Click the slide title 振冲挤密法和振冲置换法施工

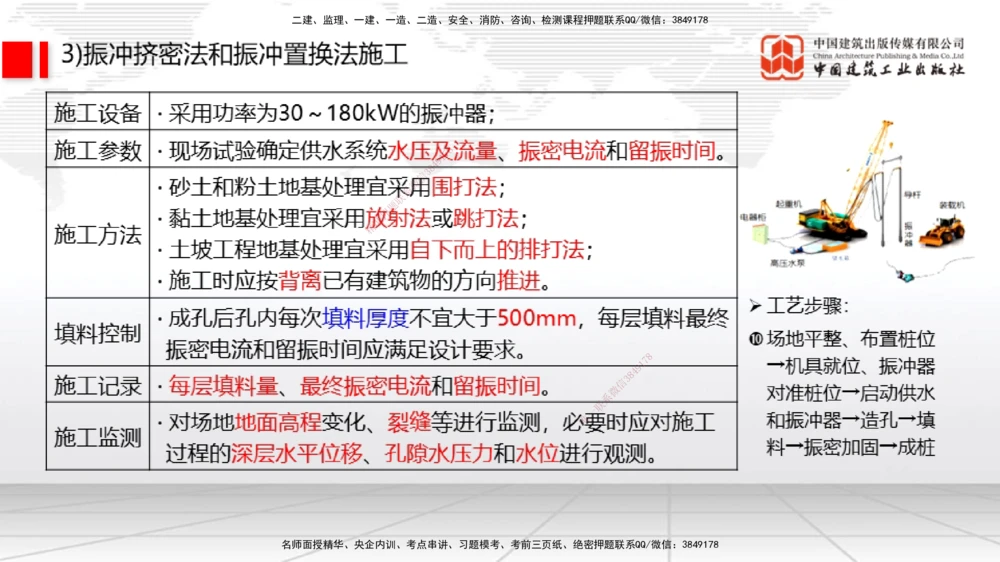(235, 55)
